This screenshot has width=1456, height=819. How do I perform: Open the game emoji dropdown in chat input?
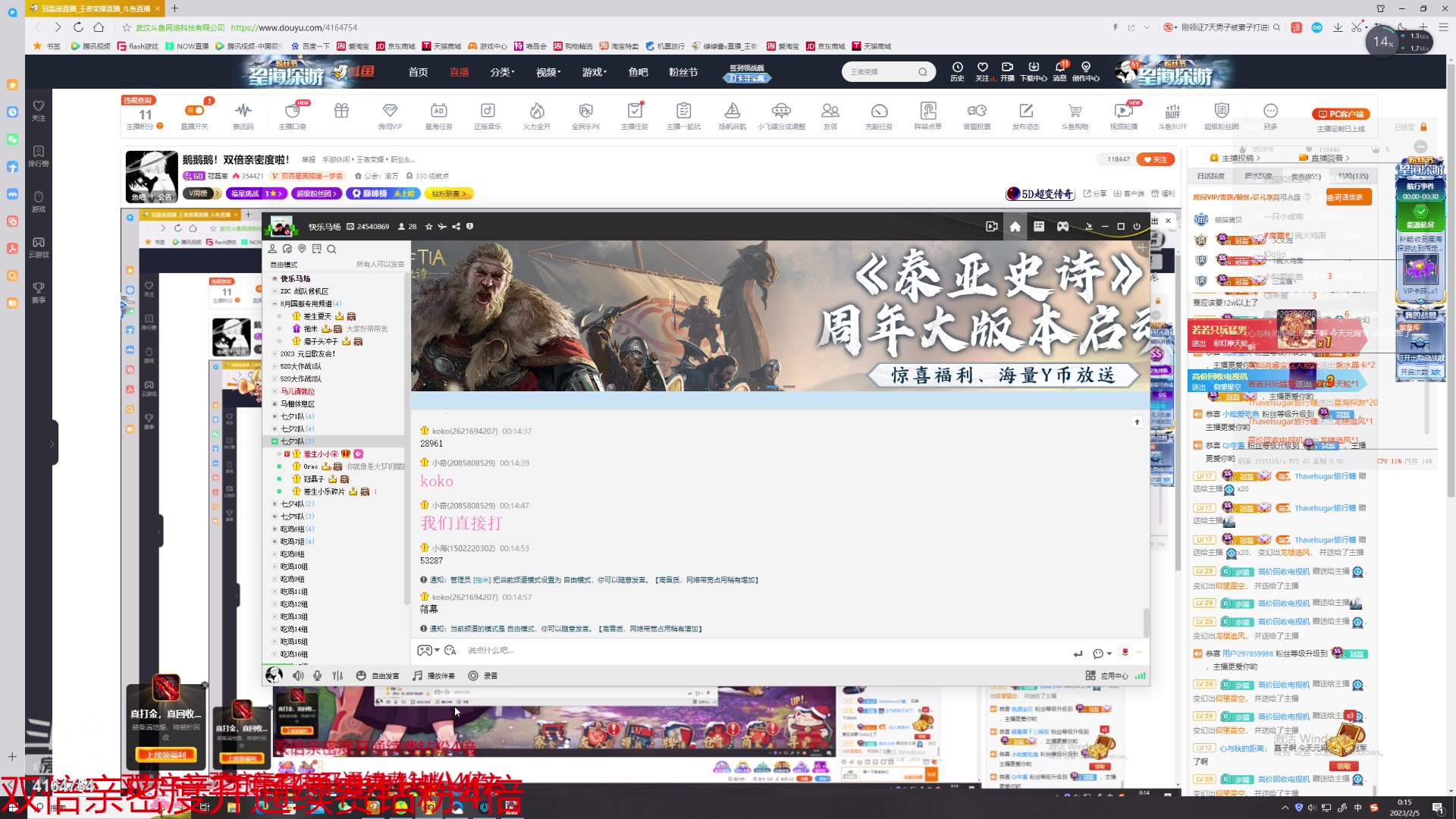pos(428,651)
